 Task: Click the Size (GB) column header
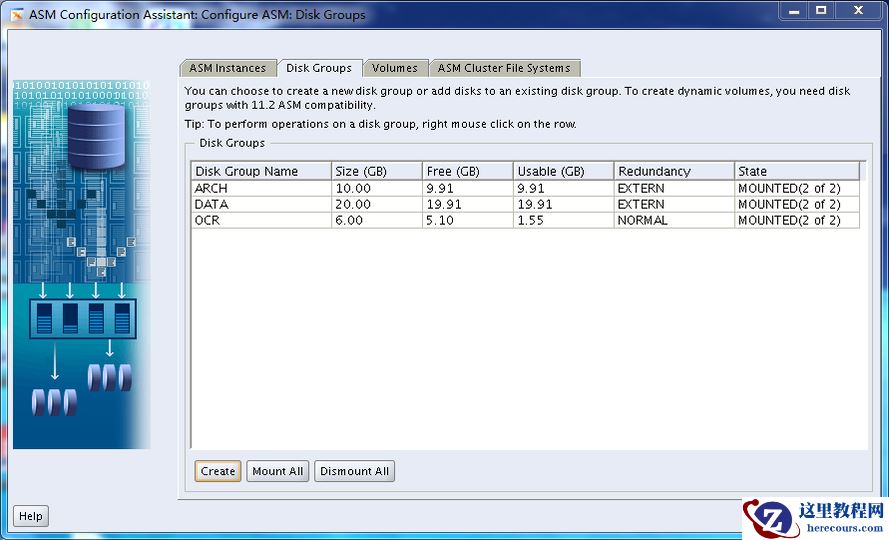coord(377,171)
